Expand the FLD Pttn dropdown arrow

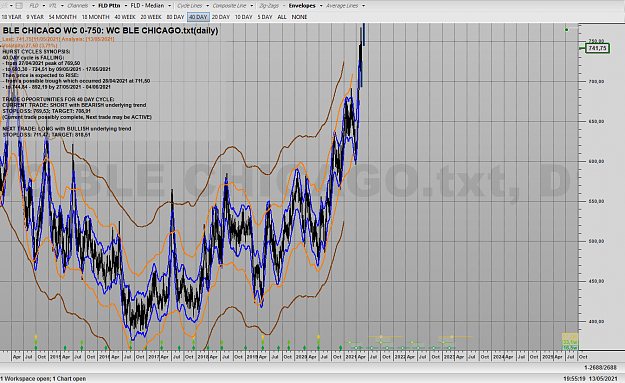click(x=125, y=6)
